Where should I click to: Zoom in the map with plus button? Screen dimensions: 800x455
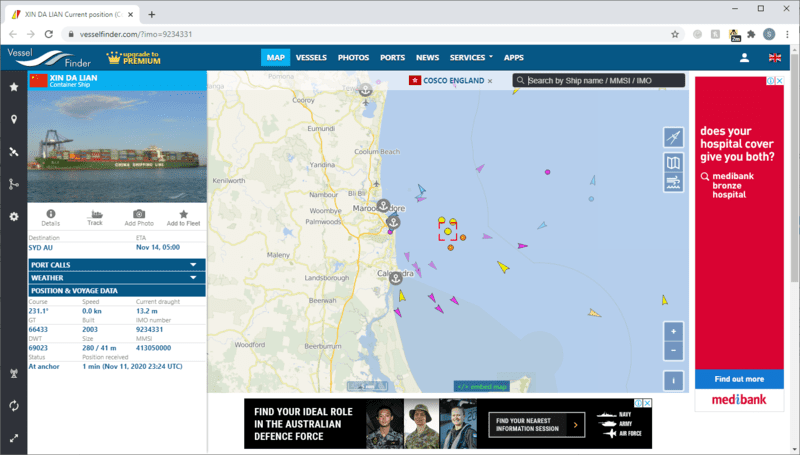(x=673, y=332)
